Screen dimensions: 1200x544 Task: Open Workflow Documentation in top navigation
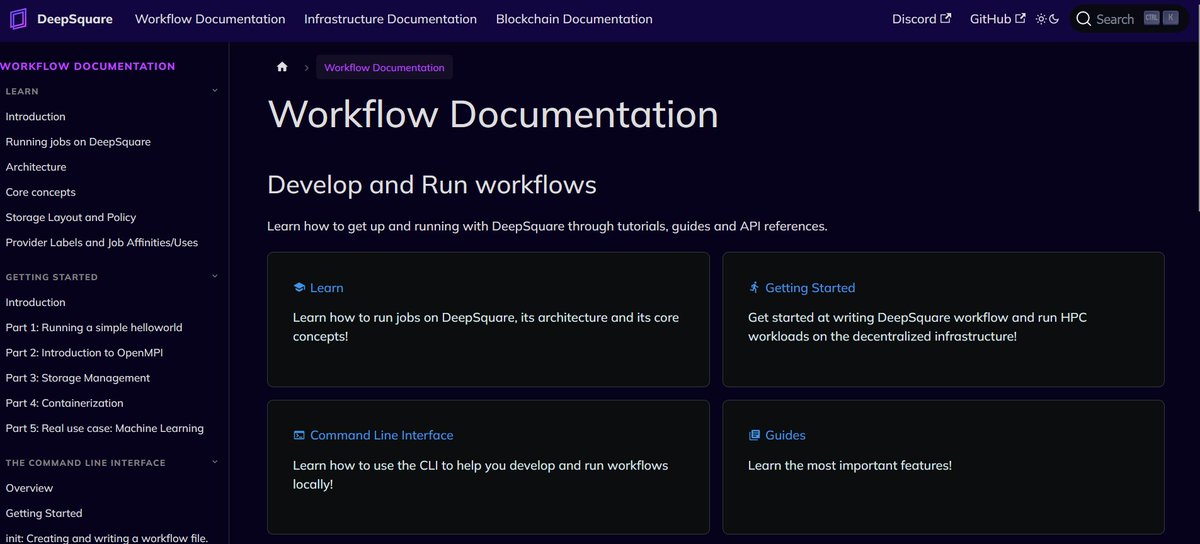tap(210, 19)
